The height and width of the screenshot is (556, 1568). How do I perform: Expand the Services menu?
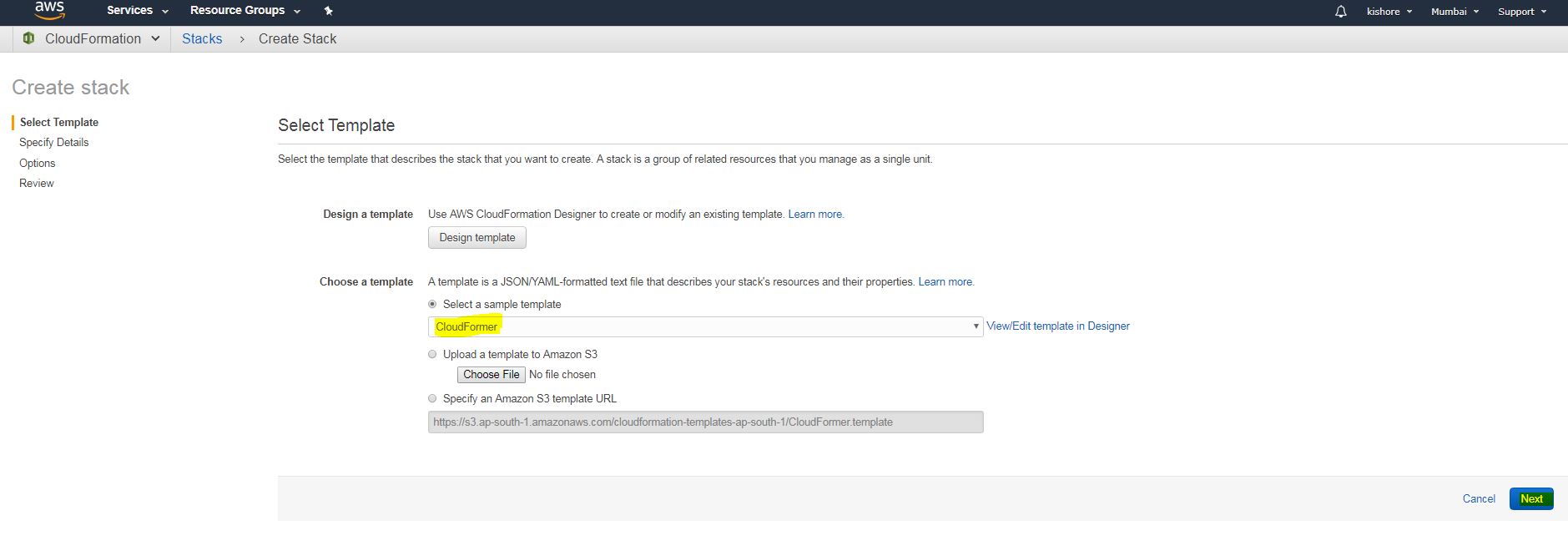(137, 11)
